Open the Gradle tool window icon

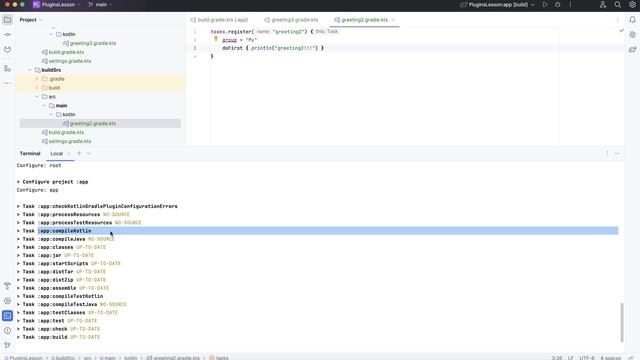click(632, 49)
